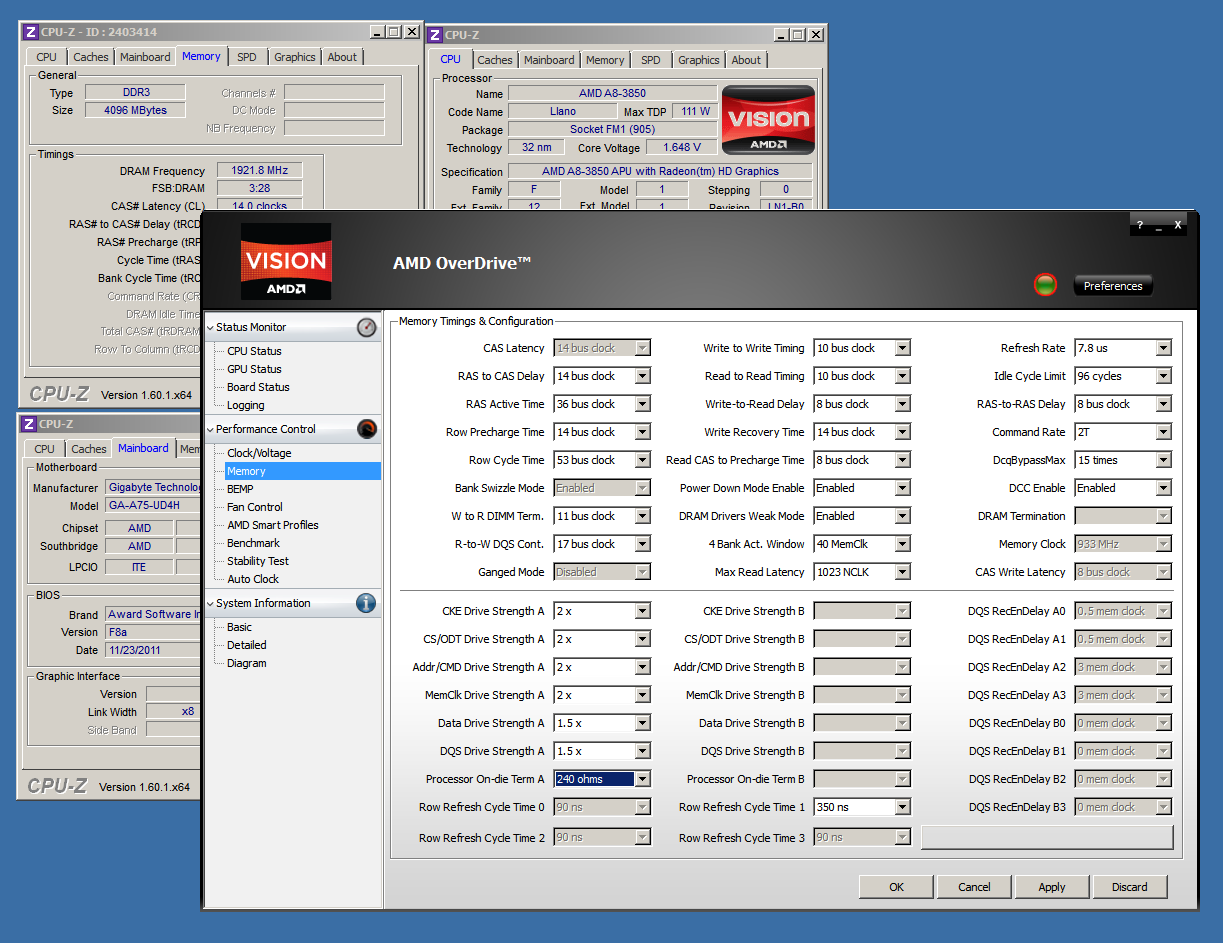
Task: Open Fan Control in the sidebar
Action: [x=255, y=507]
